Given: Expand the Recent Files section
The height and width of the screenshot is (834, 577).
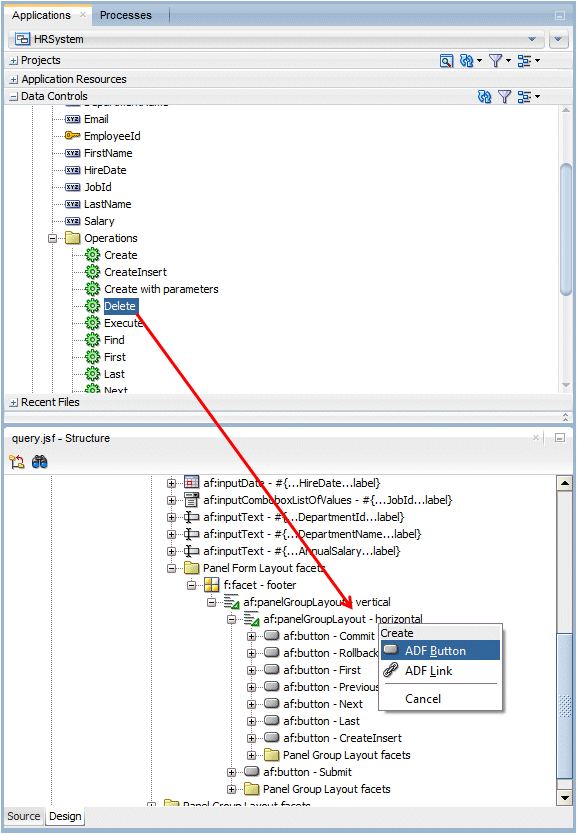Looking at the screenshot, I should (14, 403).
